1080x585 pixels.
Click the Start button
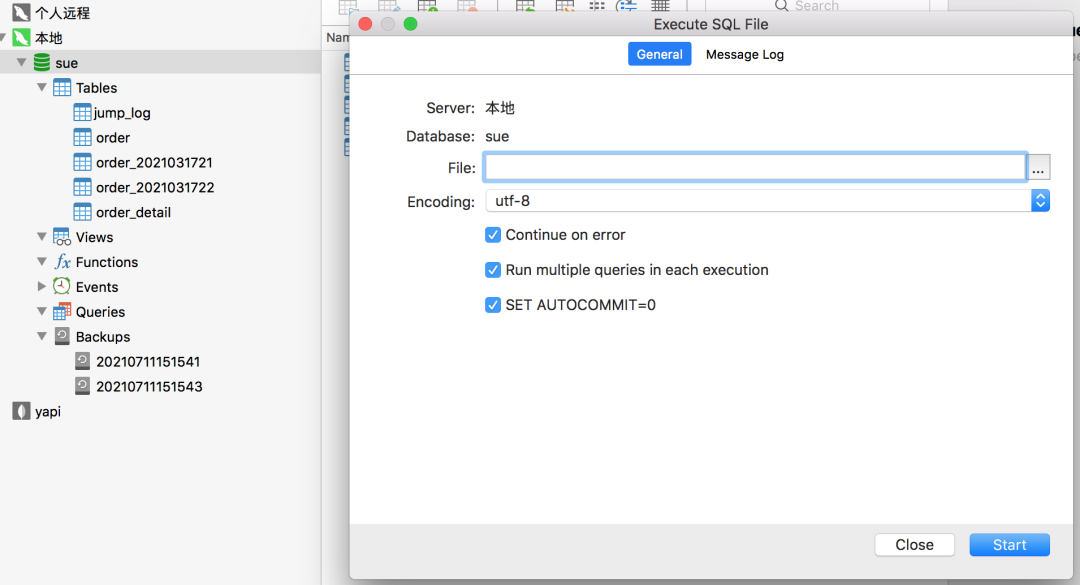point(1009,544)
